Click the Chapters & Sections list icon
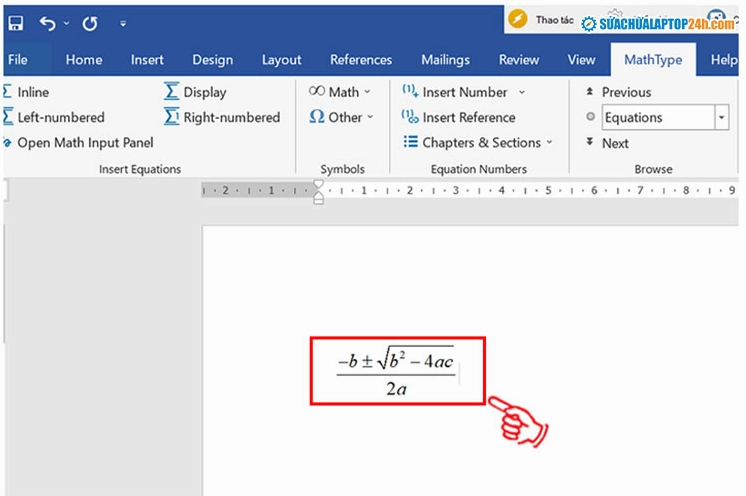The image size is (746, 496). 410,142
